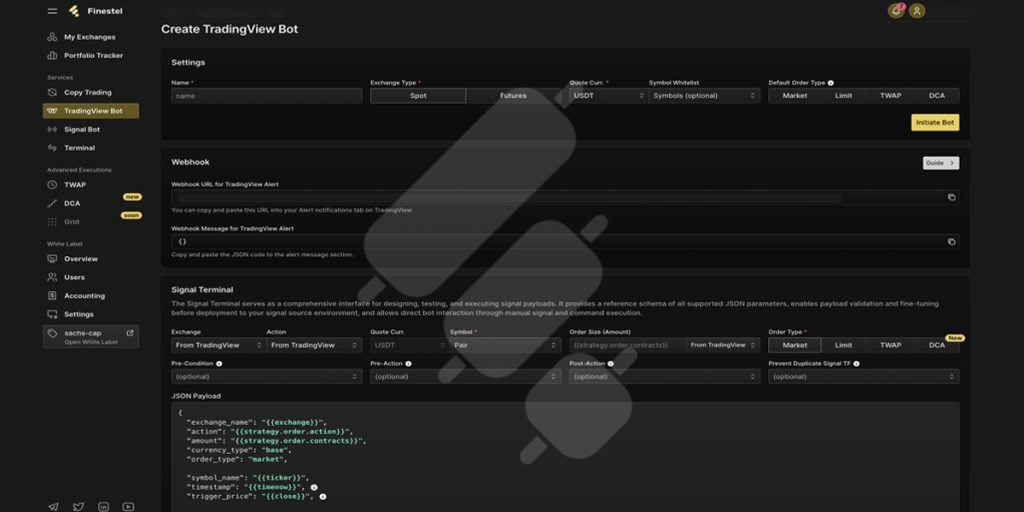Choose Limit in Signal Terminal Order Type
1024x512 pixels.
843,345
